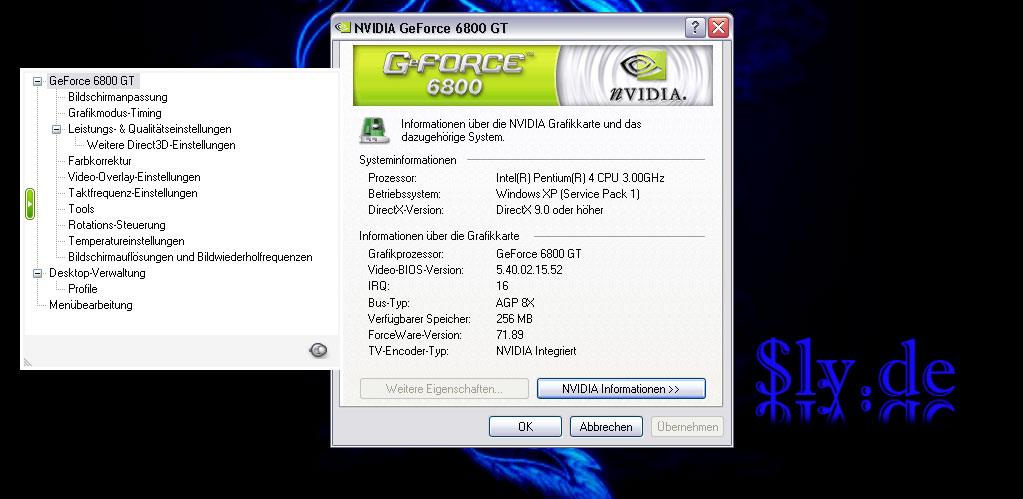1023x499 pixels.
Task: Open Grafikmodus-Timing page
Action: coord(115,113)
